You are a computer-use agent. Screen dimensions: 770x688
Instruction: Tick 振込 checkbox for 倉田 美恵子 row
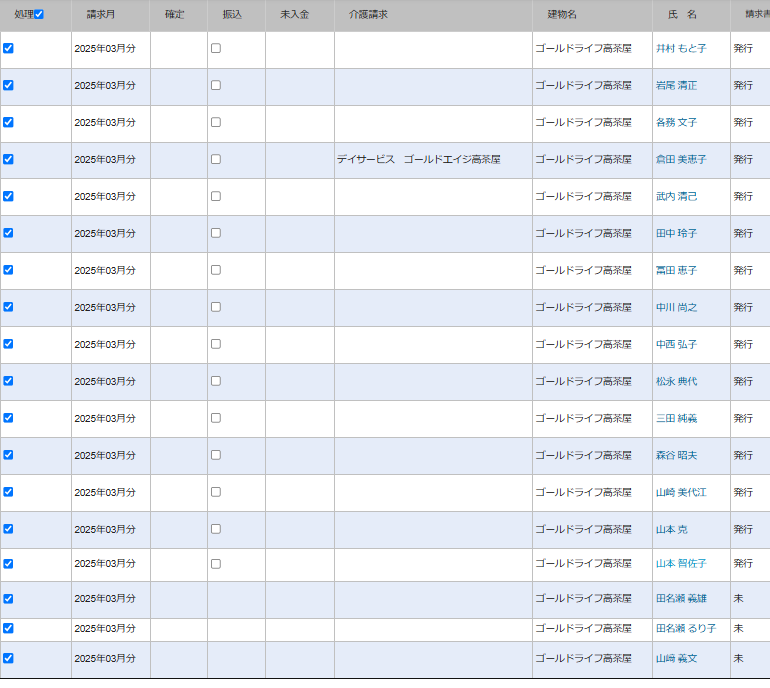215,159
